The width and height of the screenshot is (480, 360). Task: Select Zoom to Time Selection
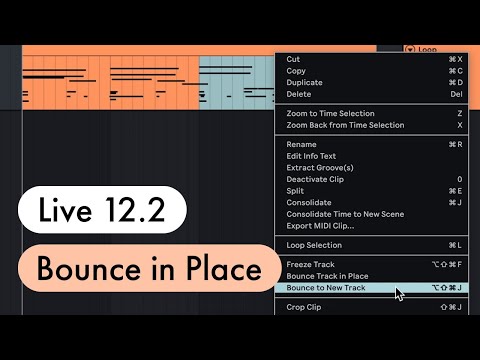371,114
